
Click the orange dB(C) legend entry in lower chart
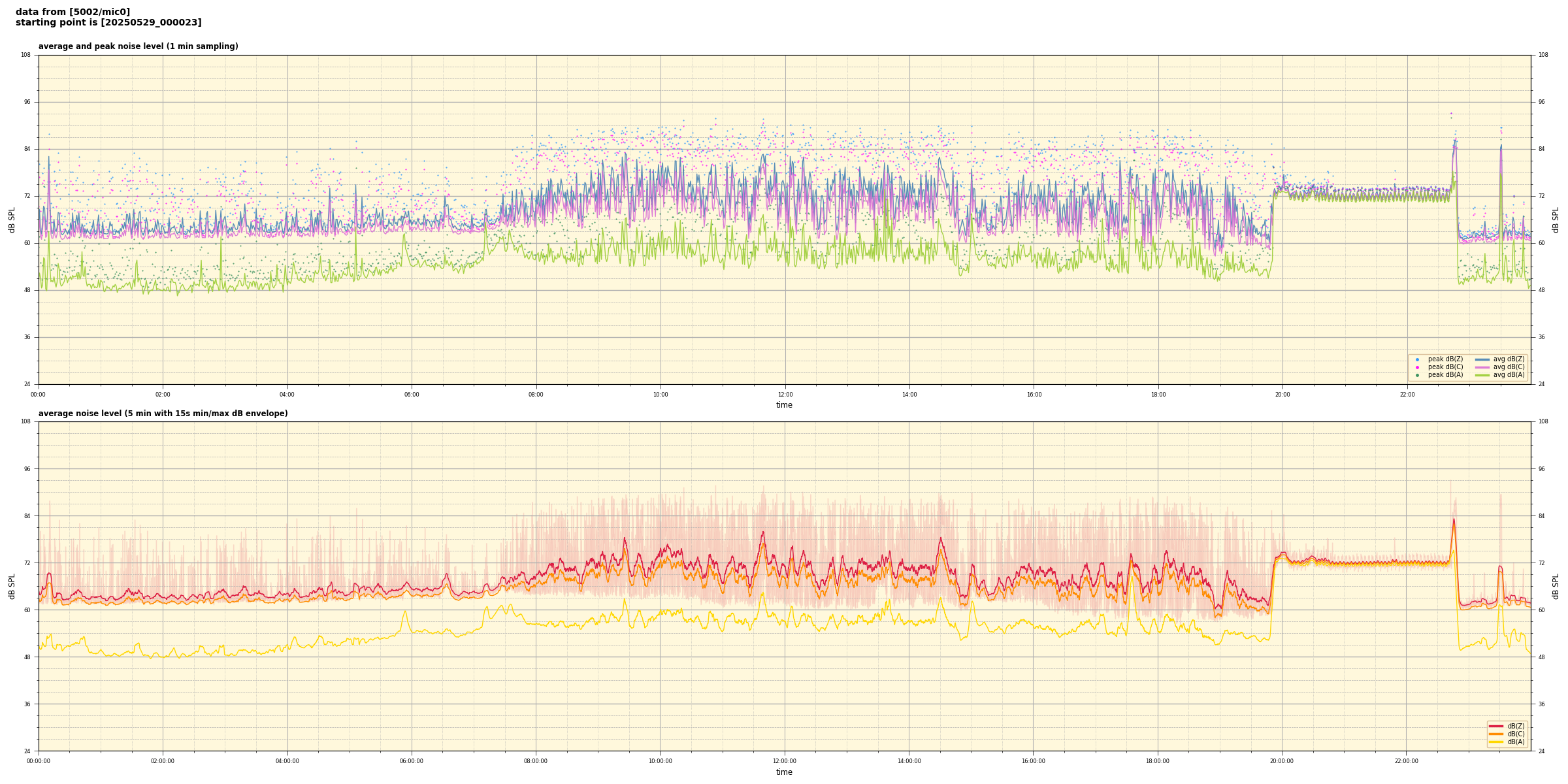[x=1496, y=734]
